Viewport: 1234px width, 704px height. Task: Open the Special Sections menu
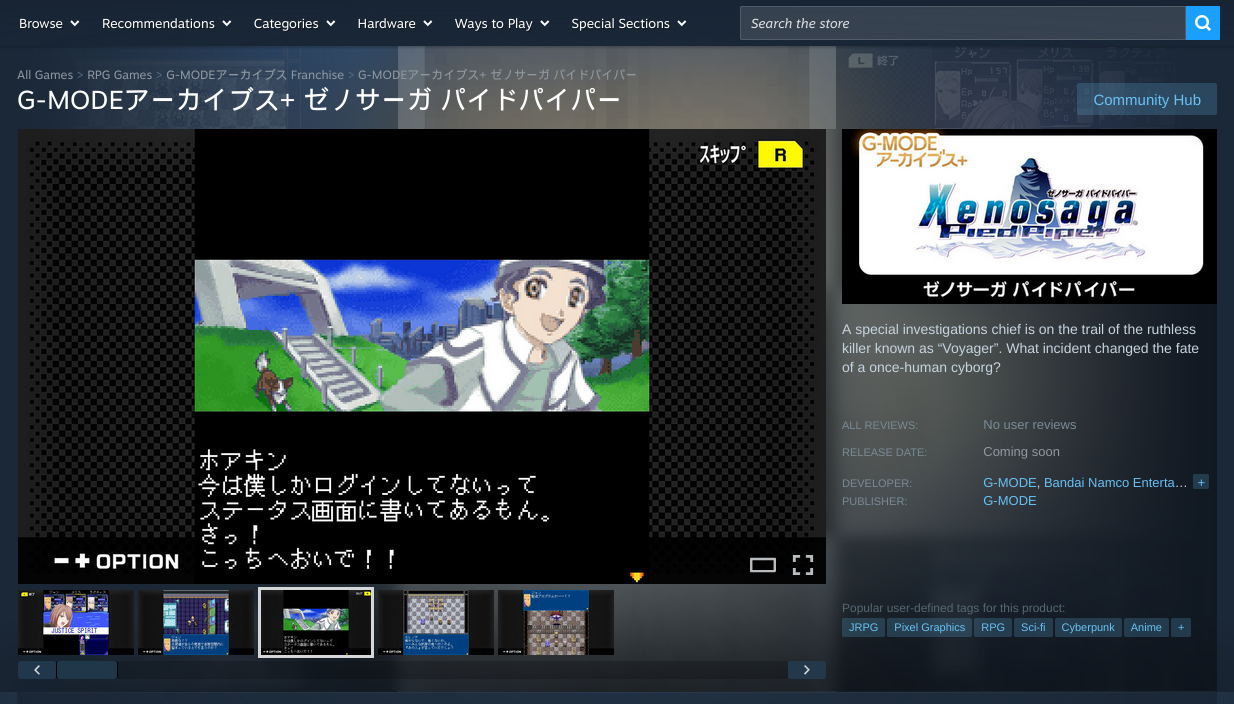[x=628, y=23]
